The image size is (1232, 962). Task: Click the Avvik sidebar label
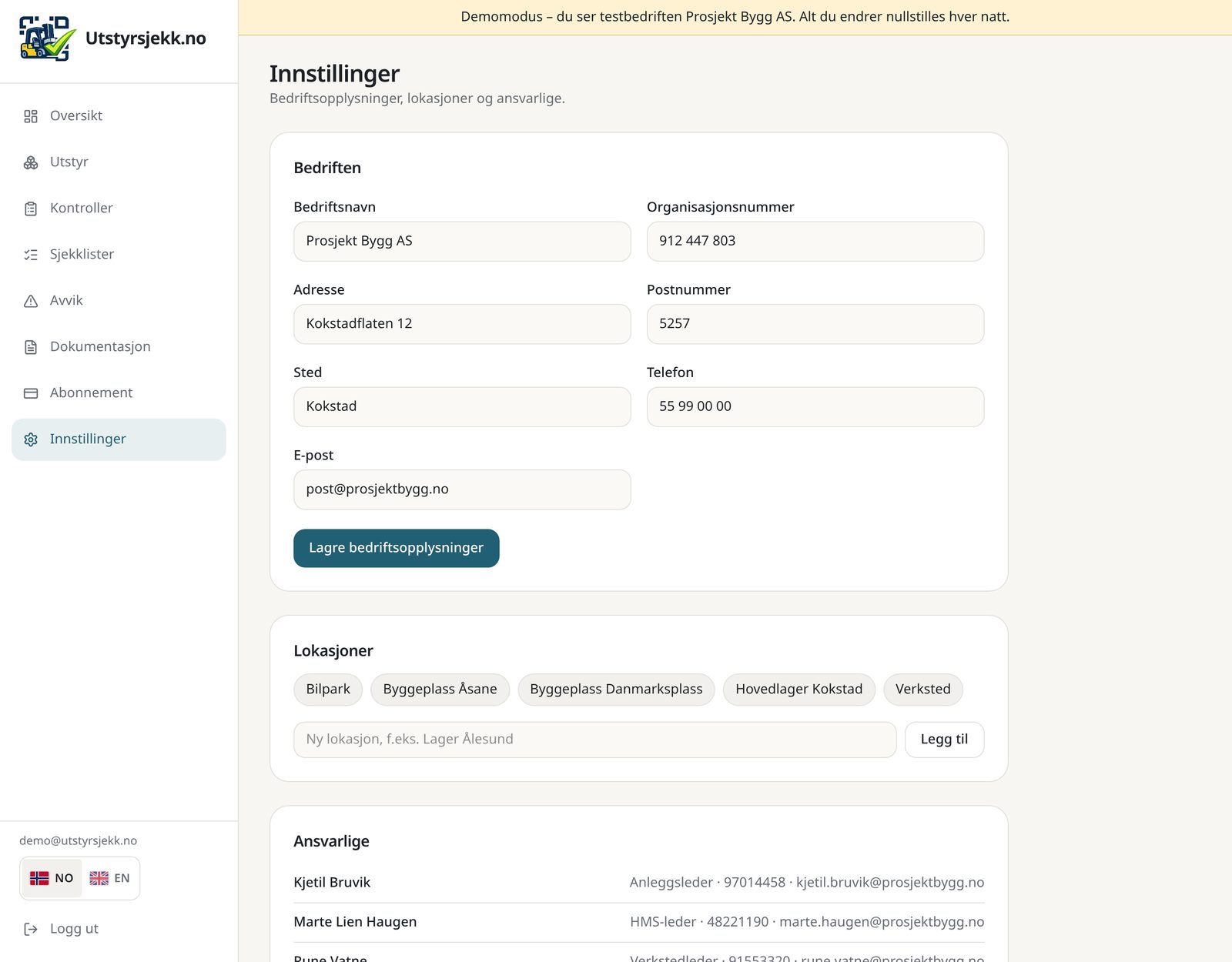pos(66,301)
